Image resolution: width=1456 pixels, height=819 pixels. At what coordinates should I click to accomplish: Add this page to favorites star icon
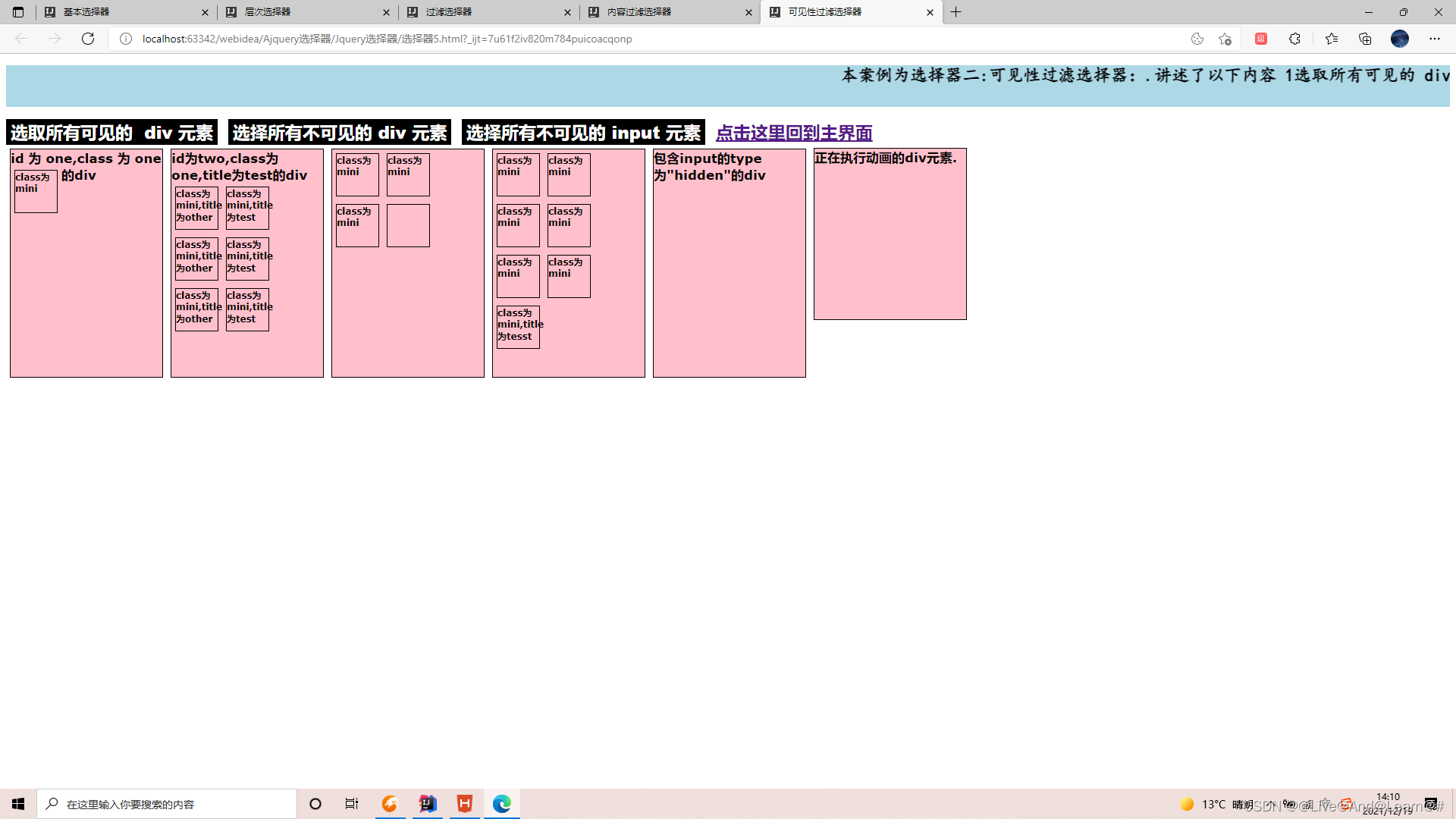1225,39
